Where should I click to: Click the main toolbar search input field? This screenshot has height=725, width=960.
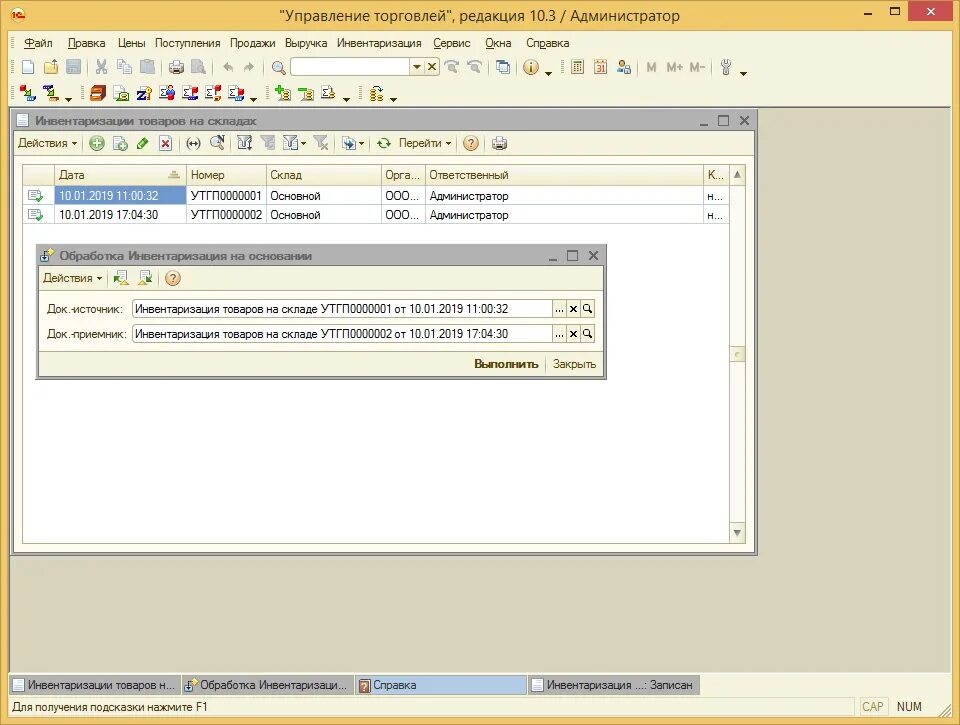pos(350,67)
